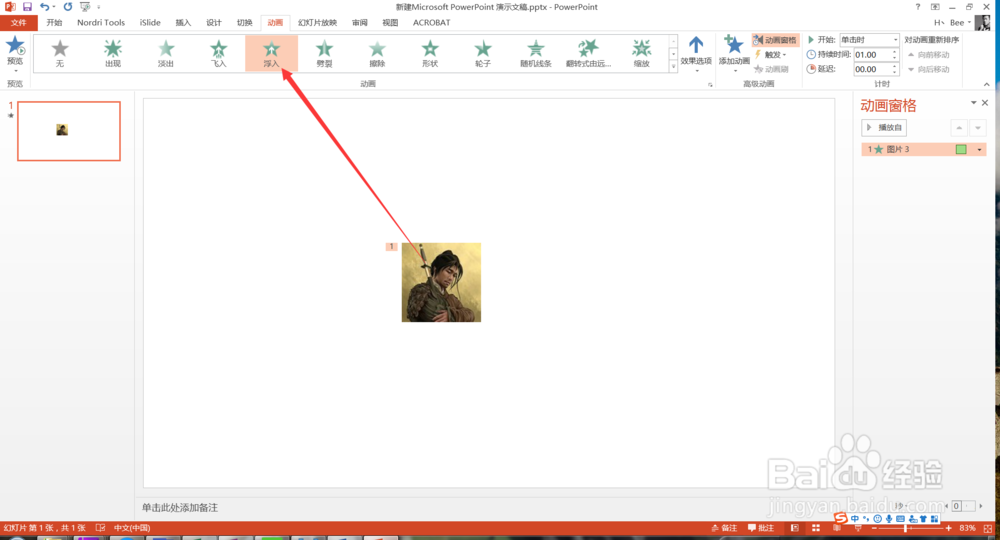Select the slide 1 thumbnail
1000x540 pixels.
pos(69,131)
